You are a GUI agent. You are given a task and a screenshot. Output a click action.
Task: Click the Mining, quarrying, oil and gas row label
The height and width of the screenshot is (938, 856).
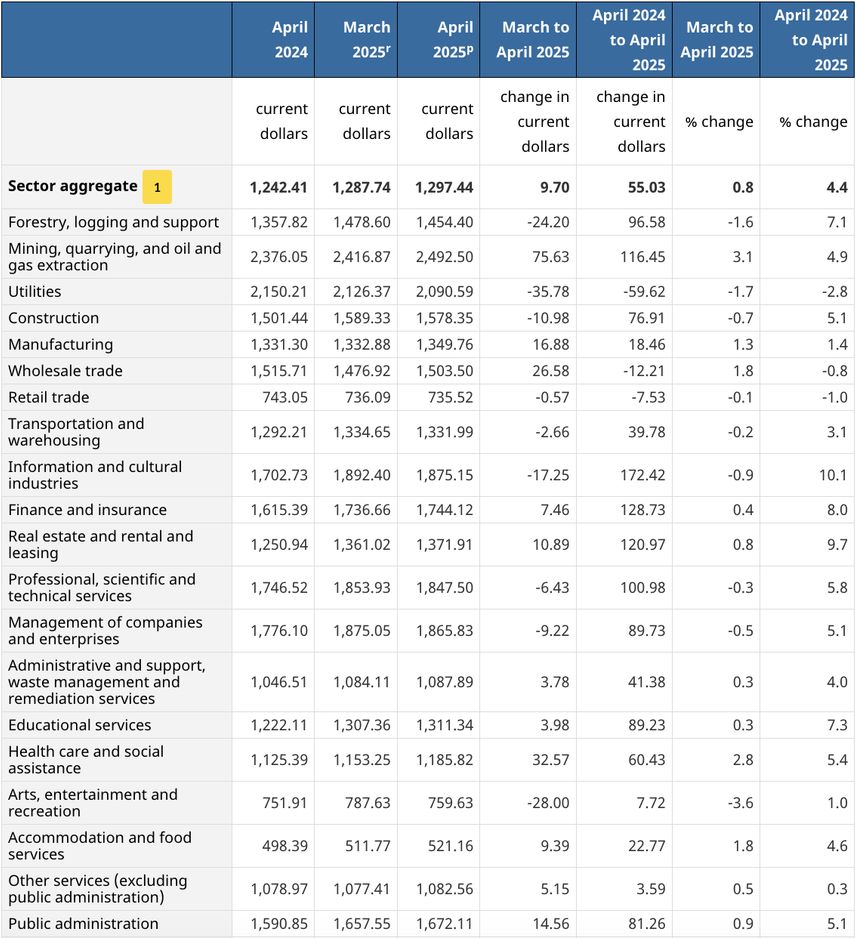click(x=114, y=257)
